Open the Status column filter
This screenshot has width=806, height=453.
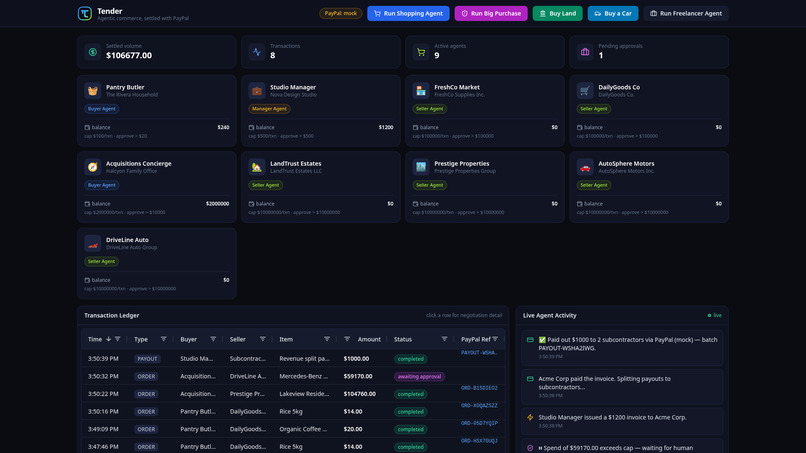pos(445,339)
